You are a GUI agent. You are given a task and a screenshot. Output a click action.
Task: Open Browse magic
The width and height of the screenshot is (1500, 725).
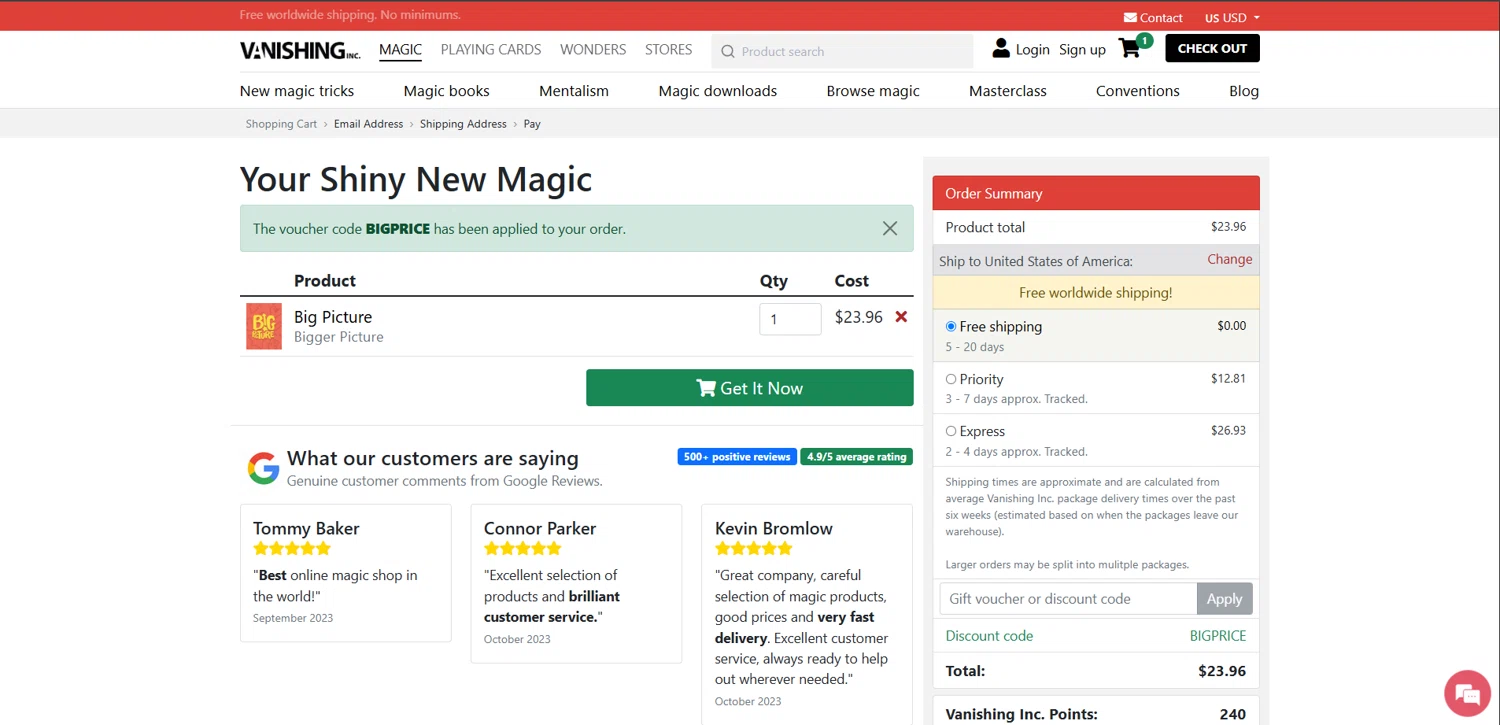tap(873, 90)
